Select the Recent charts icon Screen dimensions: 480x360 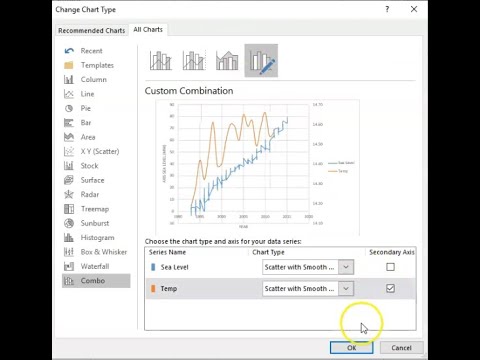pyautogui.click(x=69, y=51)
